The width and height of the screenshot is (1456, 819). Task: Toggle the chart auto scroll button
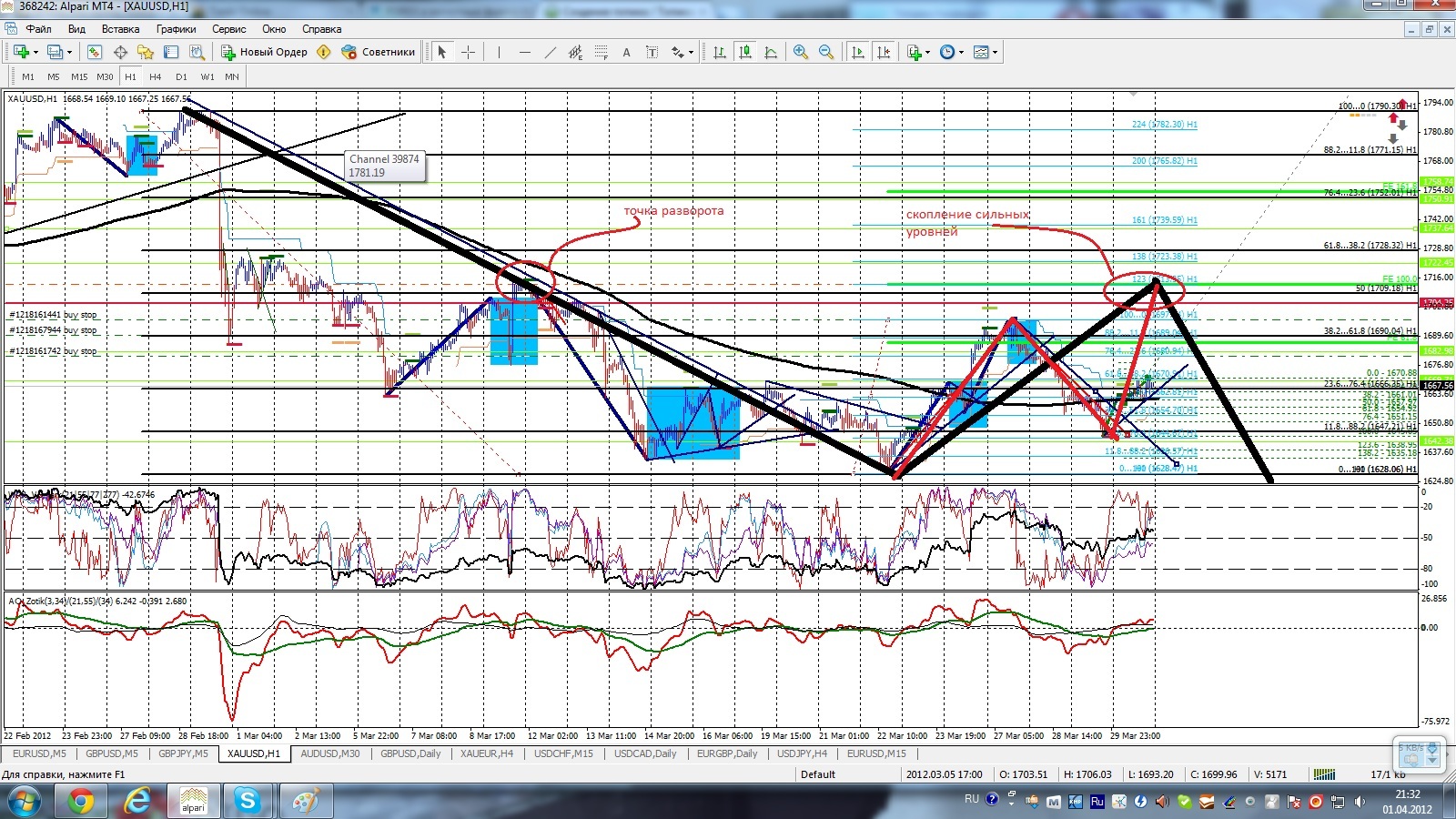coord(857,52)
